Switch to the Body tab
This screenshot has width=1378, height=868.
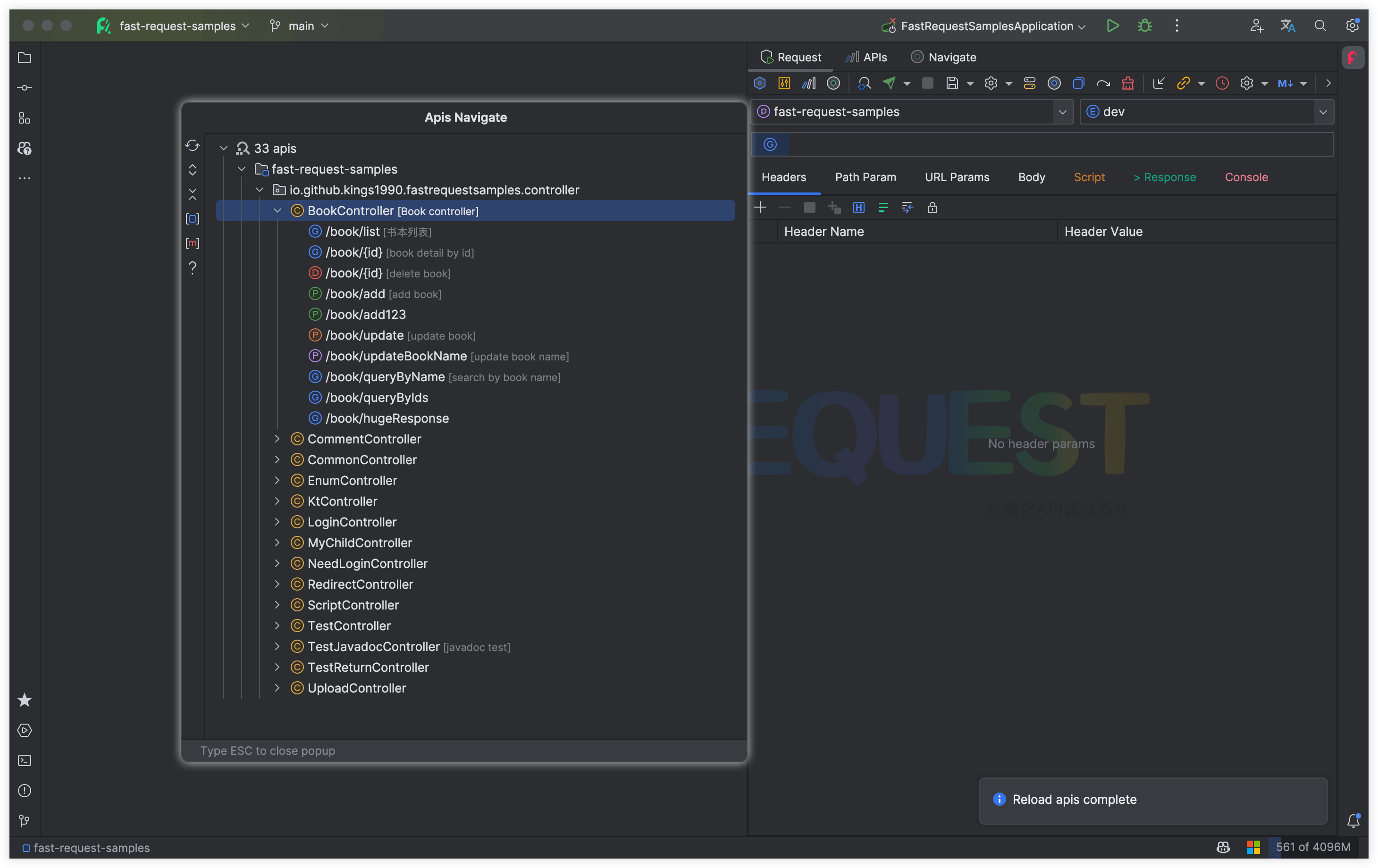[1031, 177]
